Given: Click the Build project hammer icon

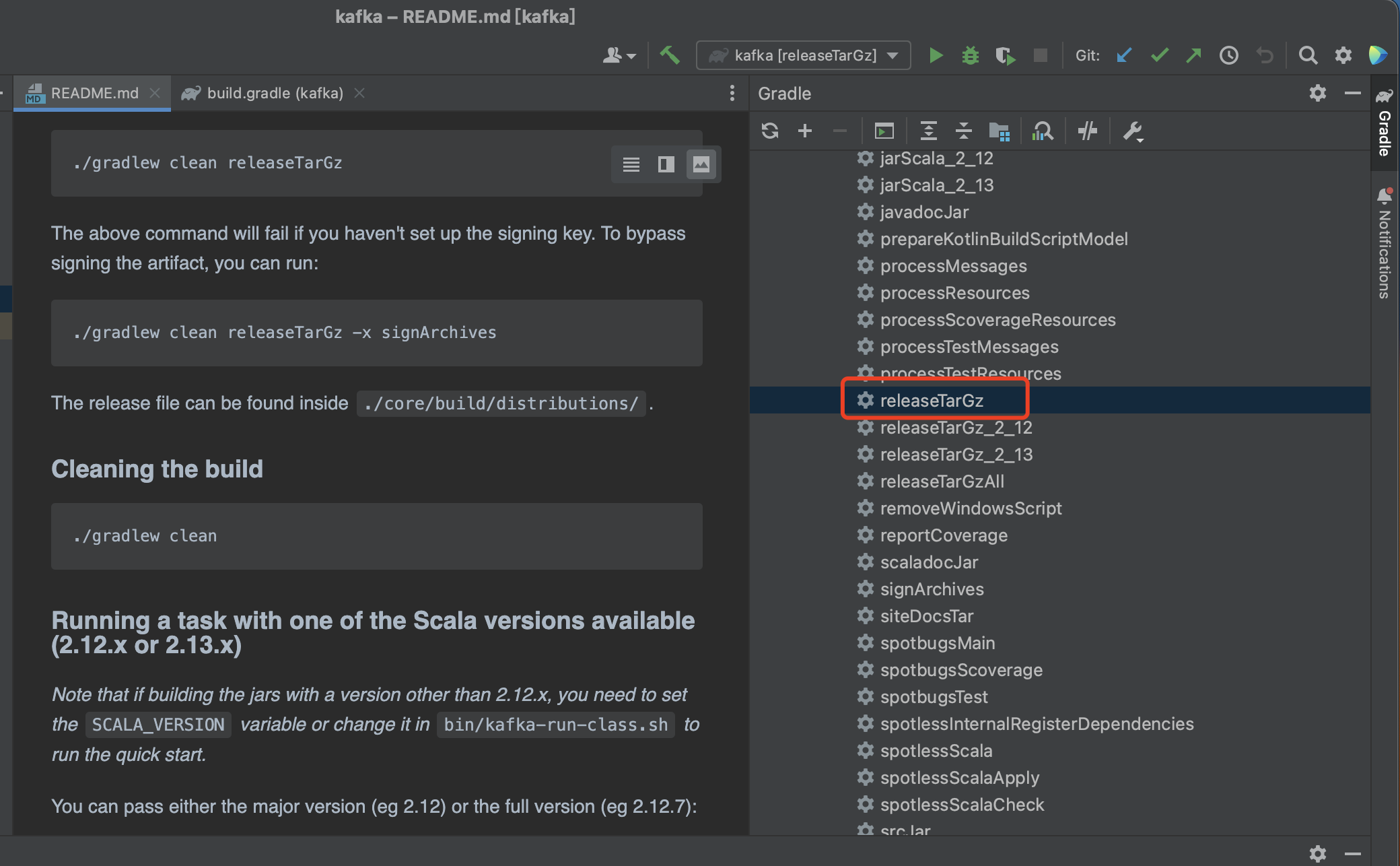Looking at the screenshot, I should pos(670,55).
